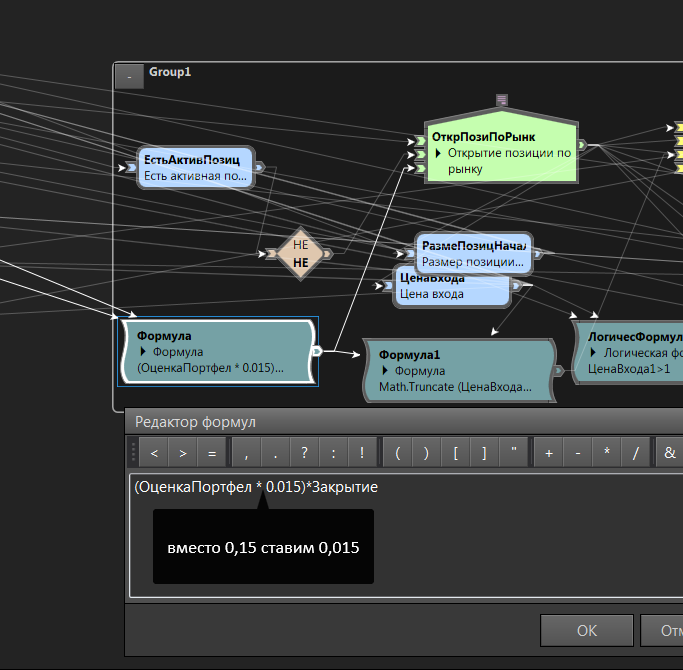
Task: Insert a closing square bracket
Action: [484, 453]
